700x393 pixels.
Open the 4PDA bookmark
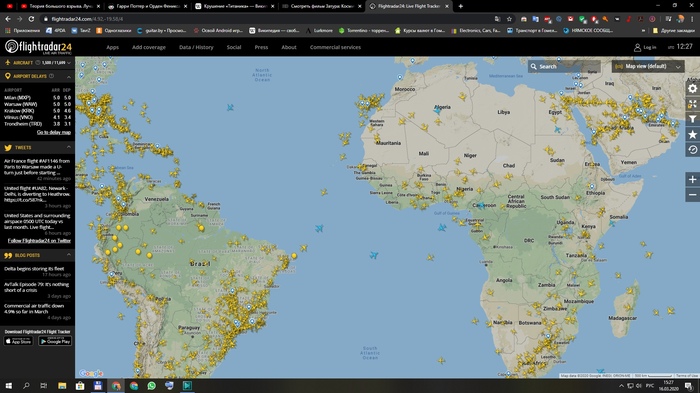56,31
